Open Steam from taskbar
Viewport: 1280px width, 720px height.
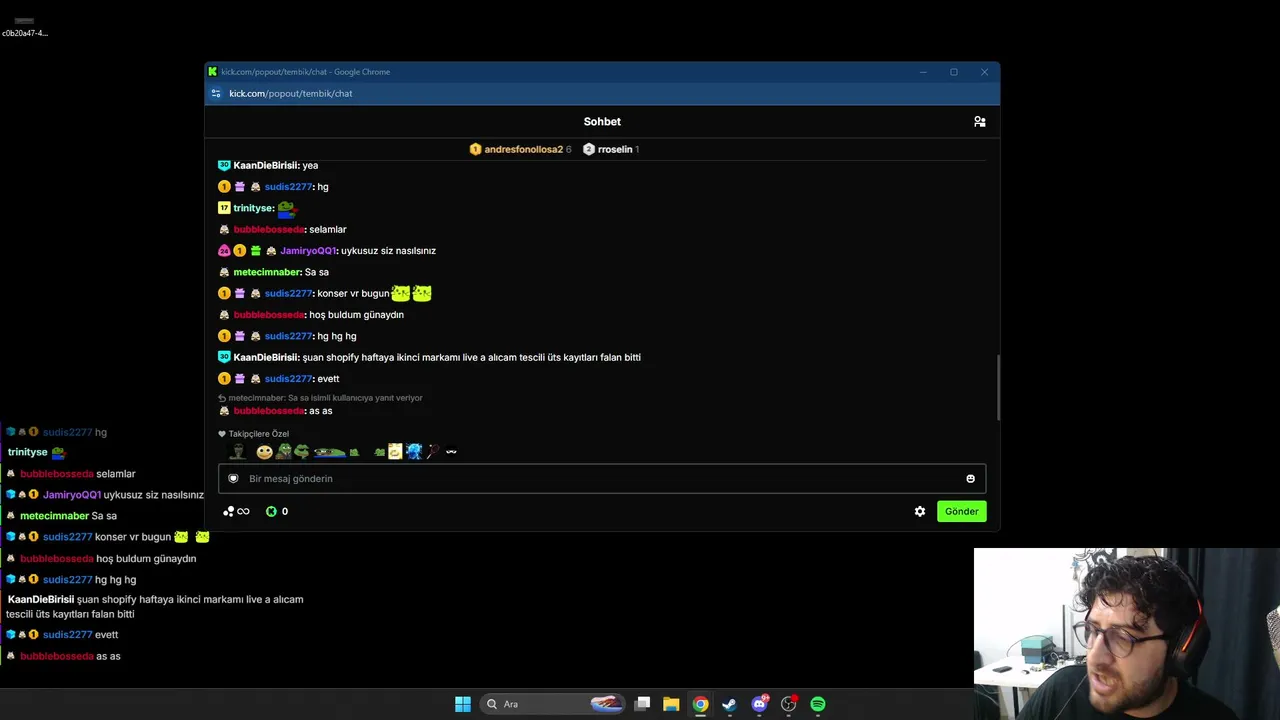(x=729, y=704)
